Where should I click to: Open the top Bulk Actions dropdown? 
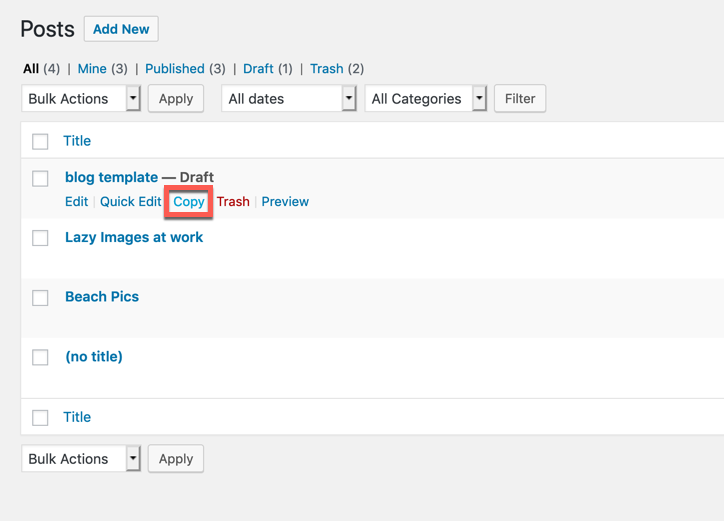81,98
